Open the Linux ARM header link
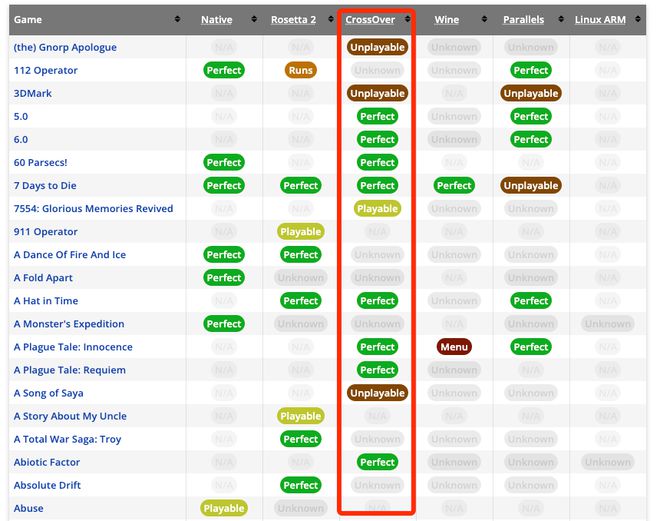This screenshot has height=521, width=660. point(600,20)
